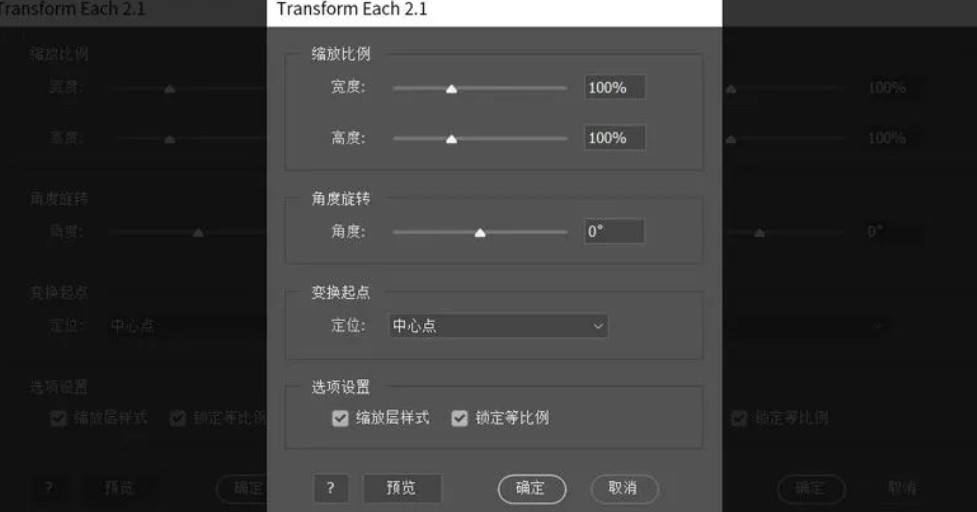This screenshot has height=512, width=977.
Task: Click the 缩放层样式 label text
Action: click(393, 418)
